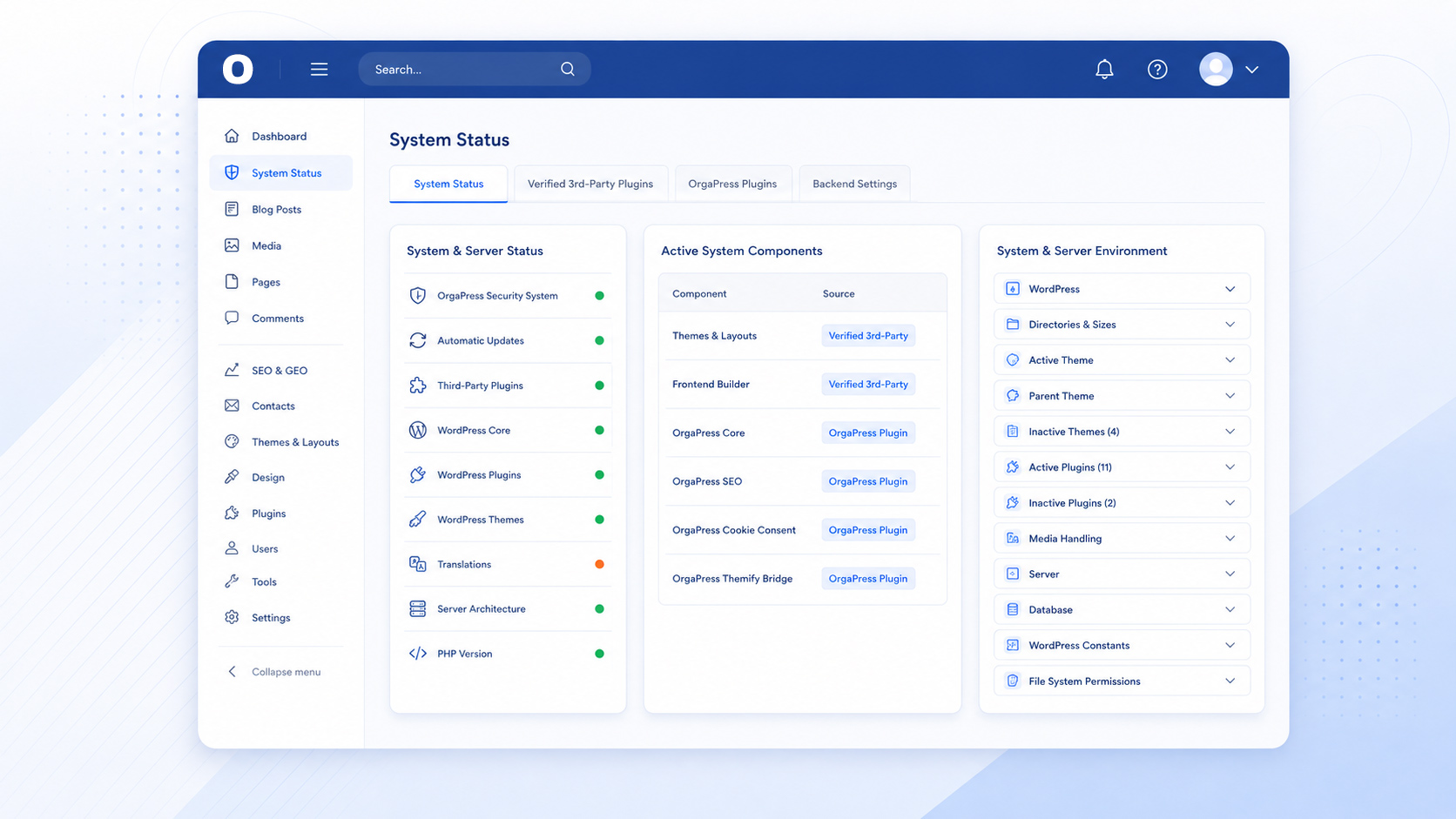
Task: Click the green Third-Party Plugins status dot
Action: (599, 386)
